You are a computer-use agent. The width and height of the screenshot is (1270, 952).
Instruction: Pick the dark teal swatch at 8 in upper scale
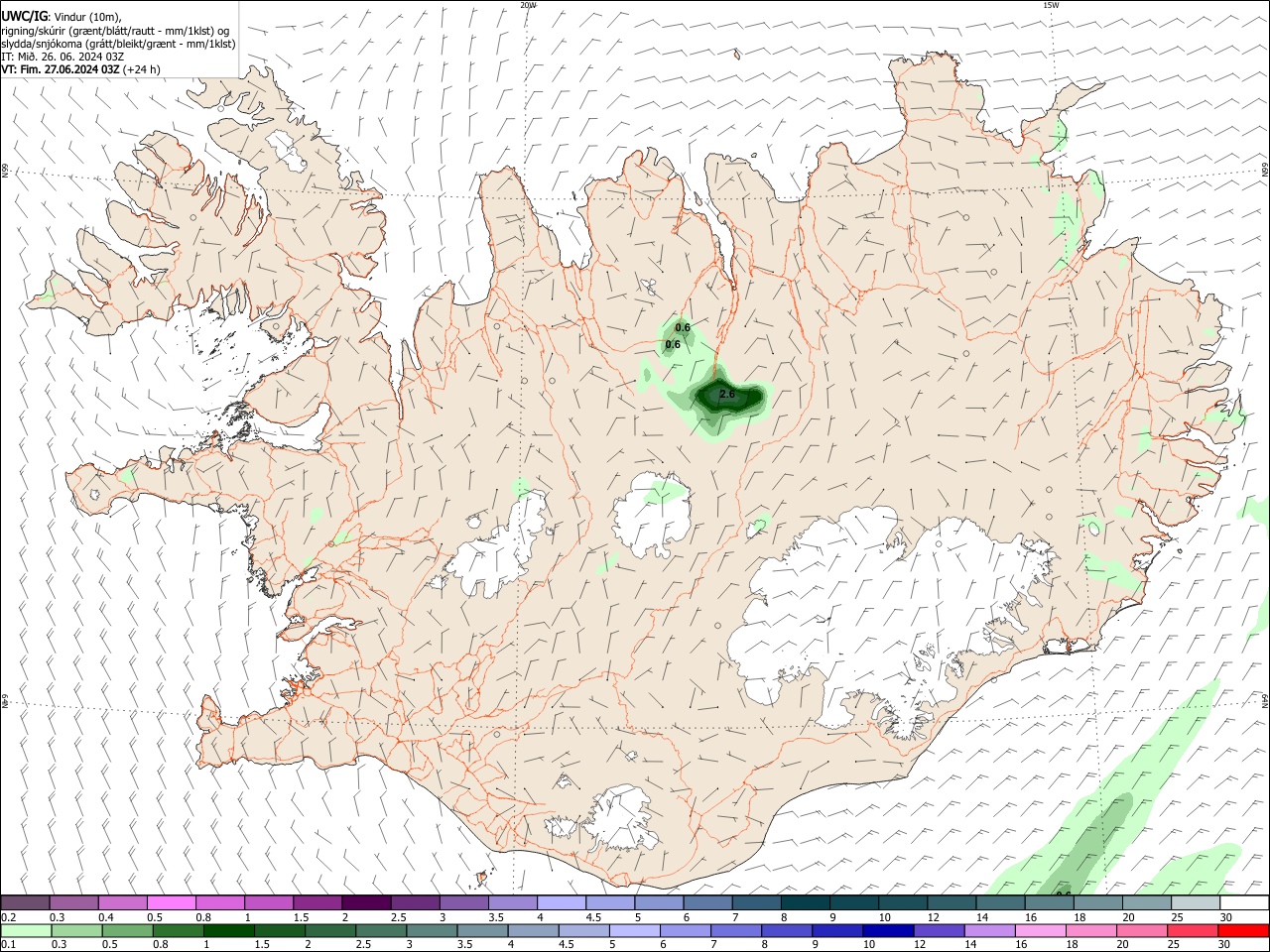[x=805, y=902]
